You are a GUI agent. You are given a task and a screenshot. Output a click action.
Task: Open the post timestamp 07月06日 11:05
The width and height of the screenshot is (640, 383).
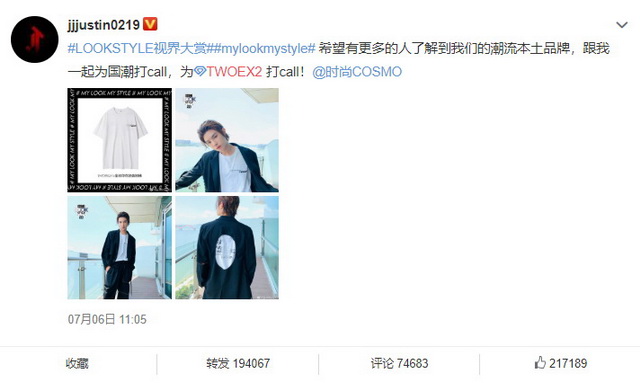click(107, 319)
